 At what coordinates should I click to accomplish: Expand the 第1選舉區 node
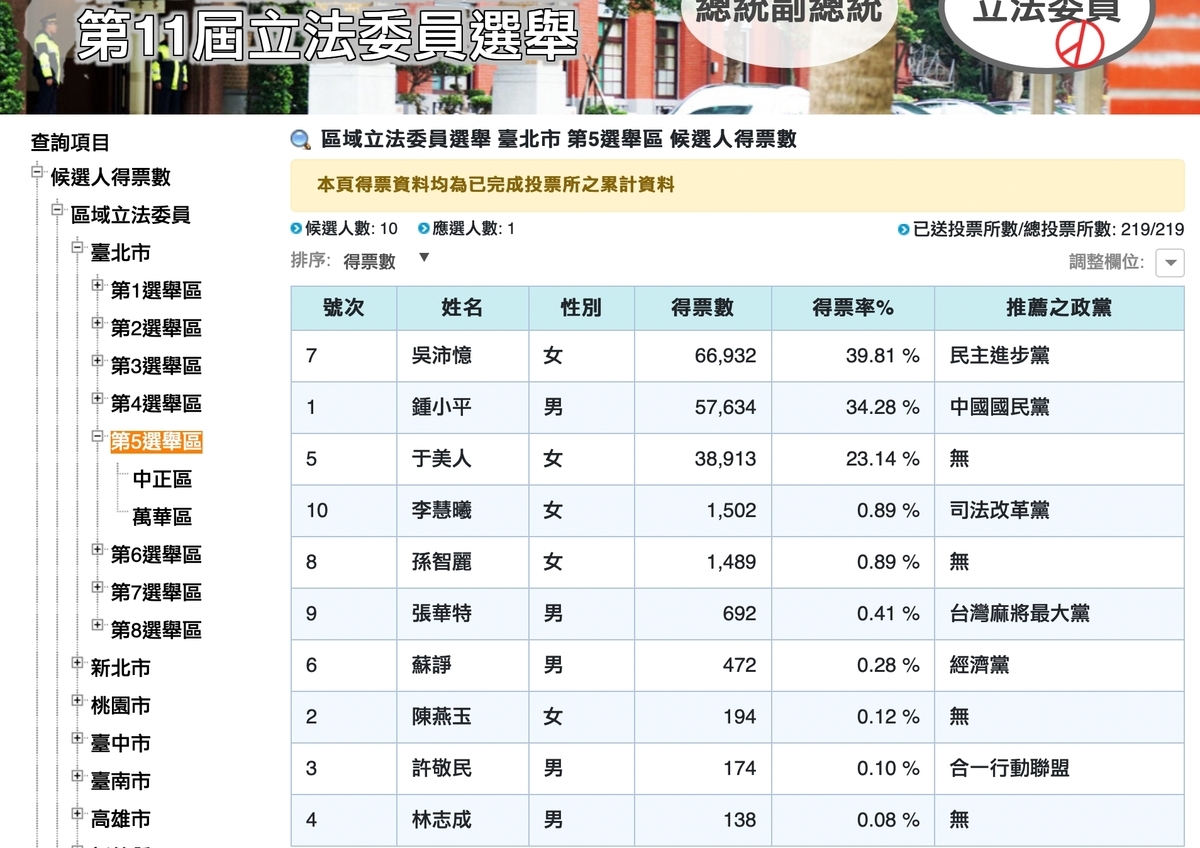coord(97,286)
